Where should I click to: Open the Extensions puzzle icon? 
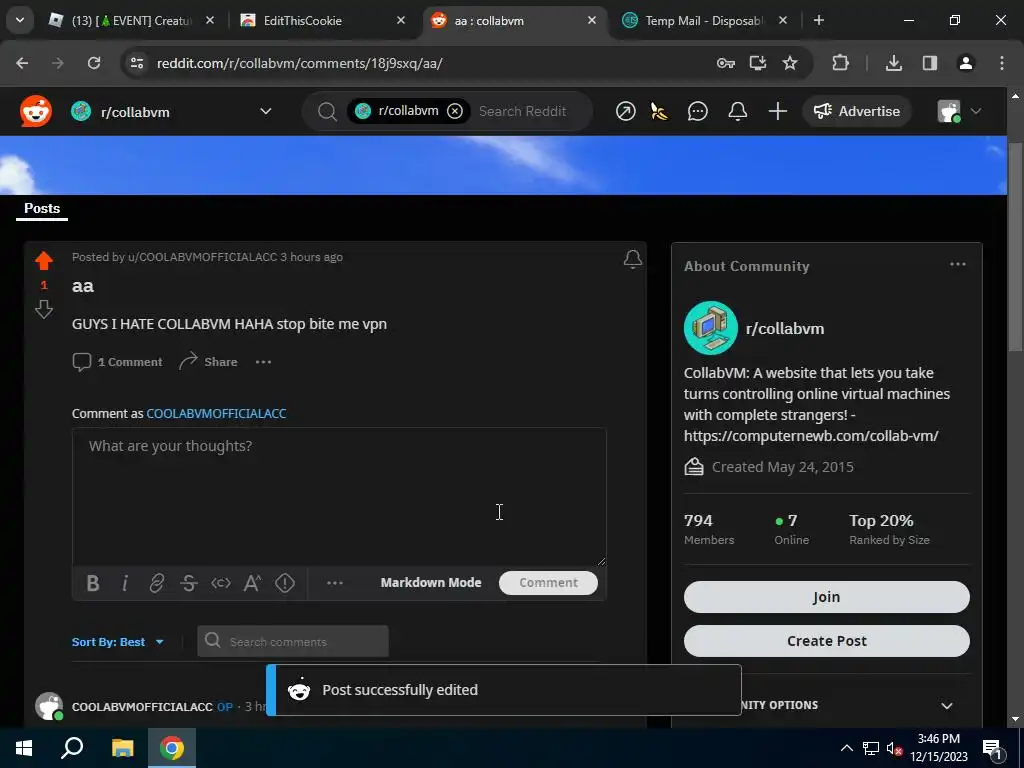click(840, 63)
